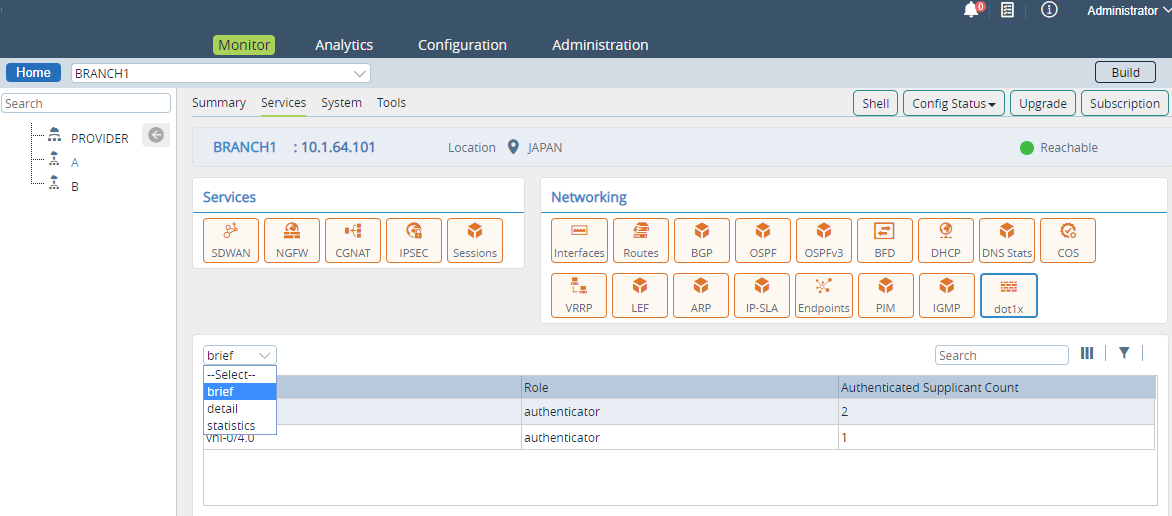The image size is (1172, 516).
Task: Open the DHCP networking tile
Action: click(946, 240)
